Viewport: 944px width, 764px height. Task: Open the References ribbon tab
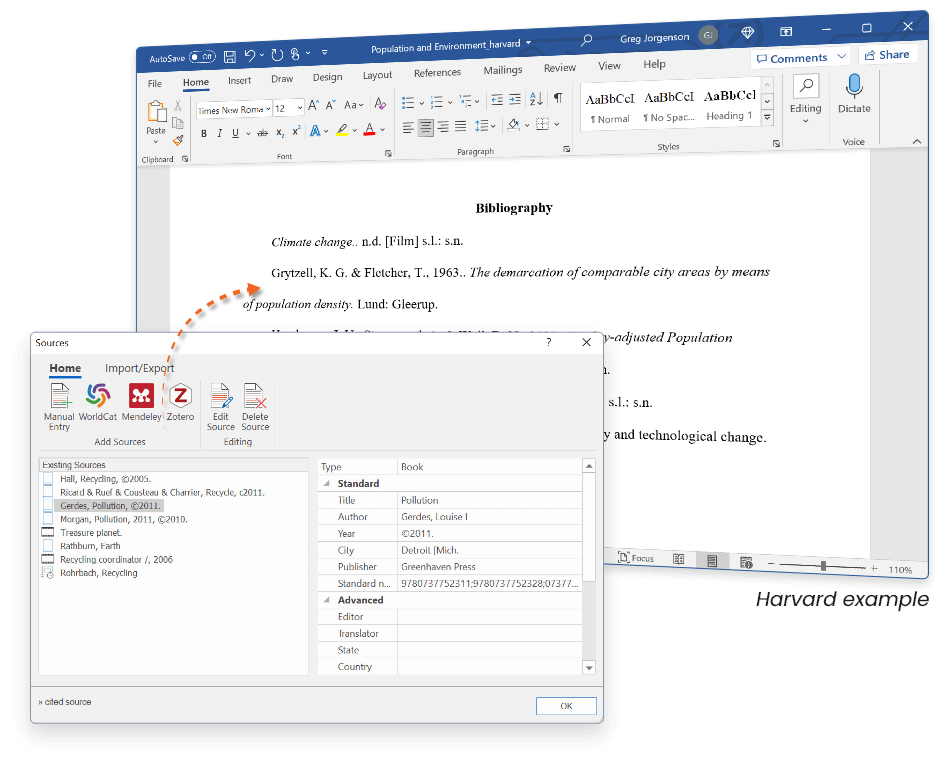coord(437,72)
